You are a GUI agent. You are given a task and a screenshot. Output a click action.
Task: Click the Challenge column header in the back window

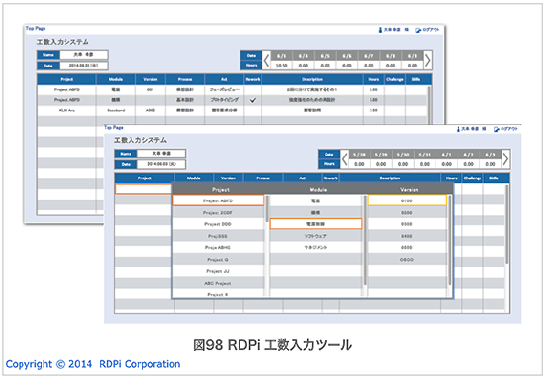(x=394, y=79)
